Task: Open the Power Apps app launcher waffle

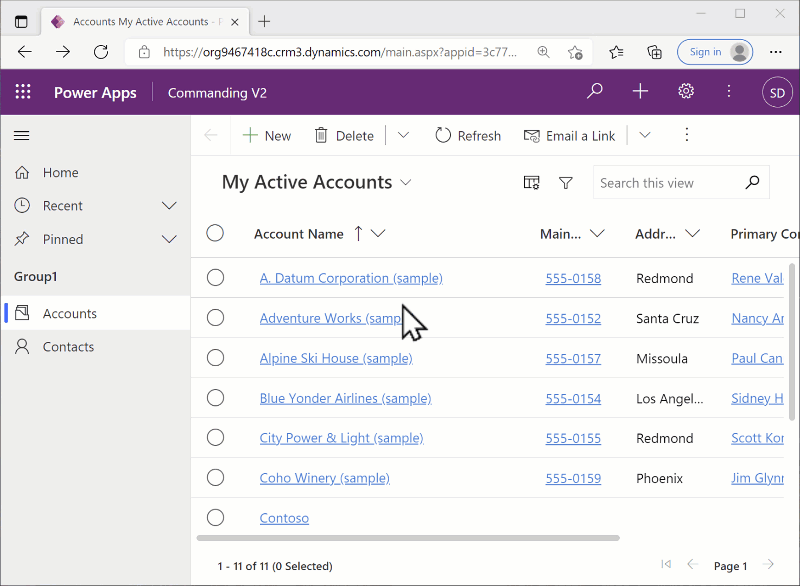Action: [23, 92]
